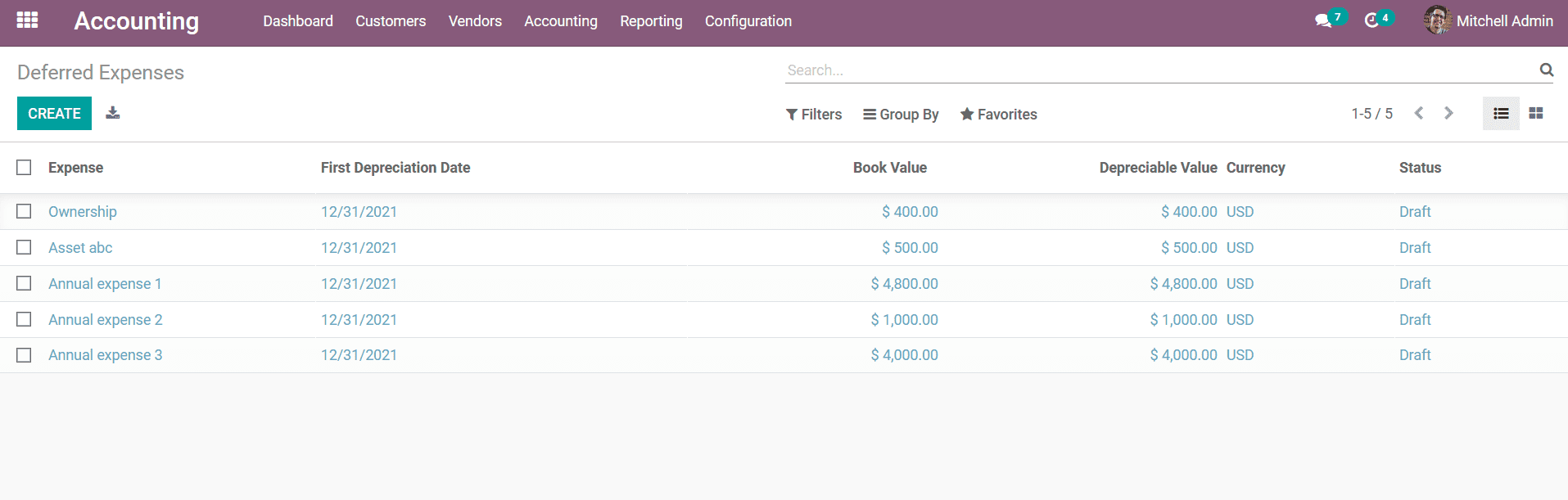The image size is (1568, 500).
Task: Open the Customers menu
Action: [x=391, y=21]
